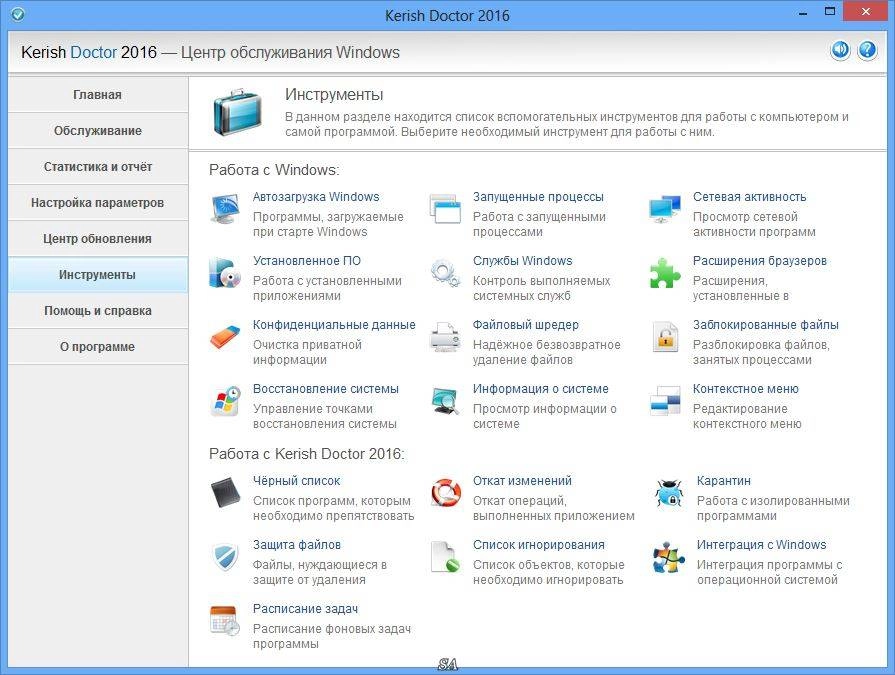The image size is (895, 675).
Task: Open the Установленное ПО link
Action: (x=307, y=261)
